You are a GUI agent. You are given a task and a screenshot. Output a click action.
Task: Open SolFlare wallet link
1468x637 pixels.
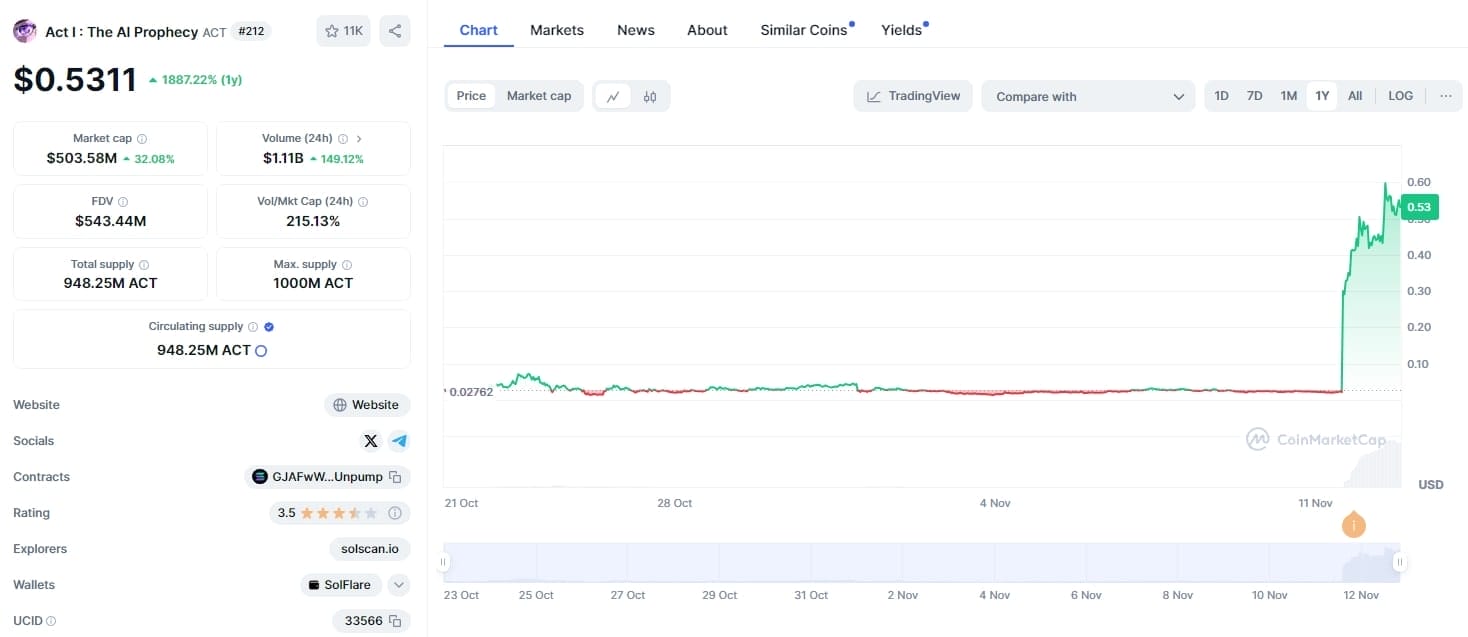click(x=340, y=585)
